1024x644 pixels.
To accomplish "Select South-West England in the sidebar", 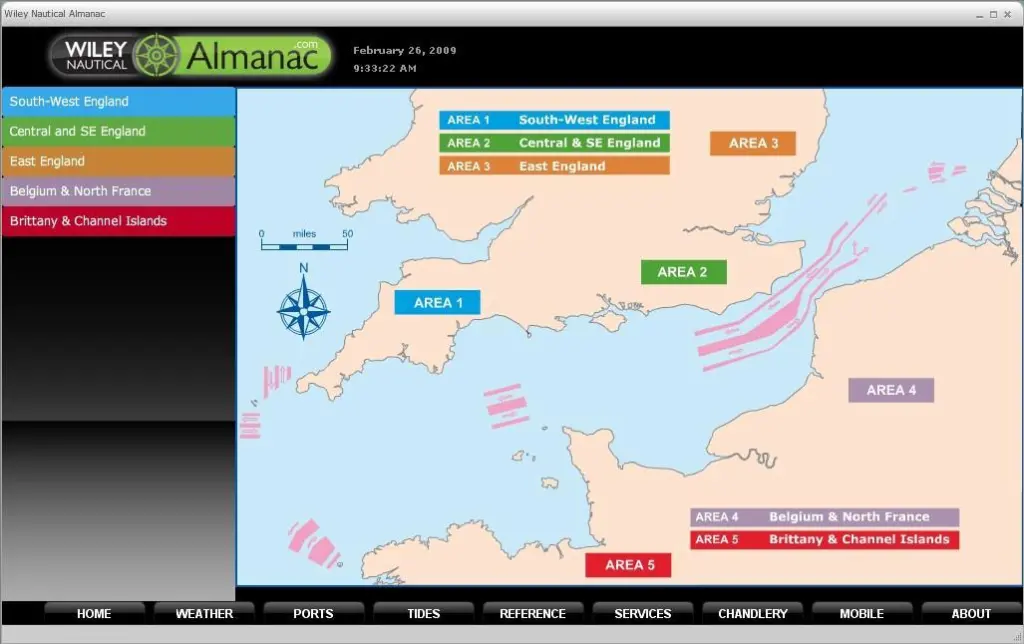I will click(x=118, y=102).
